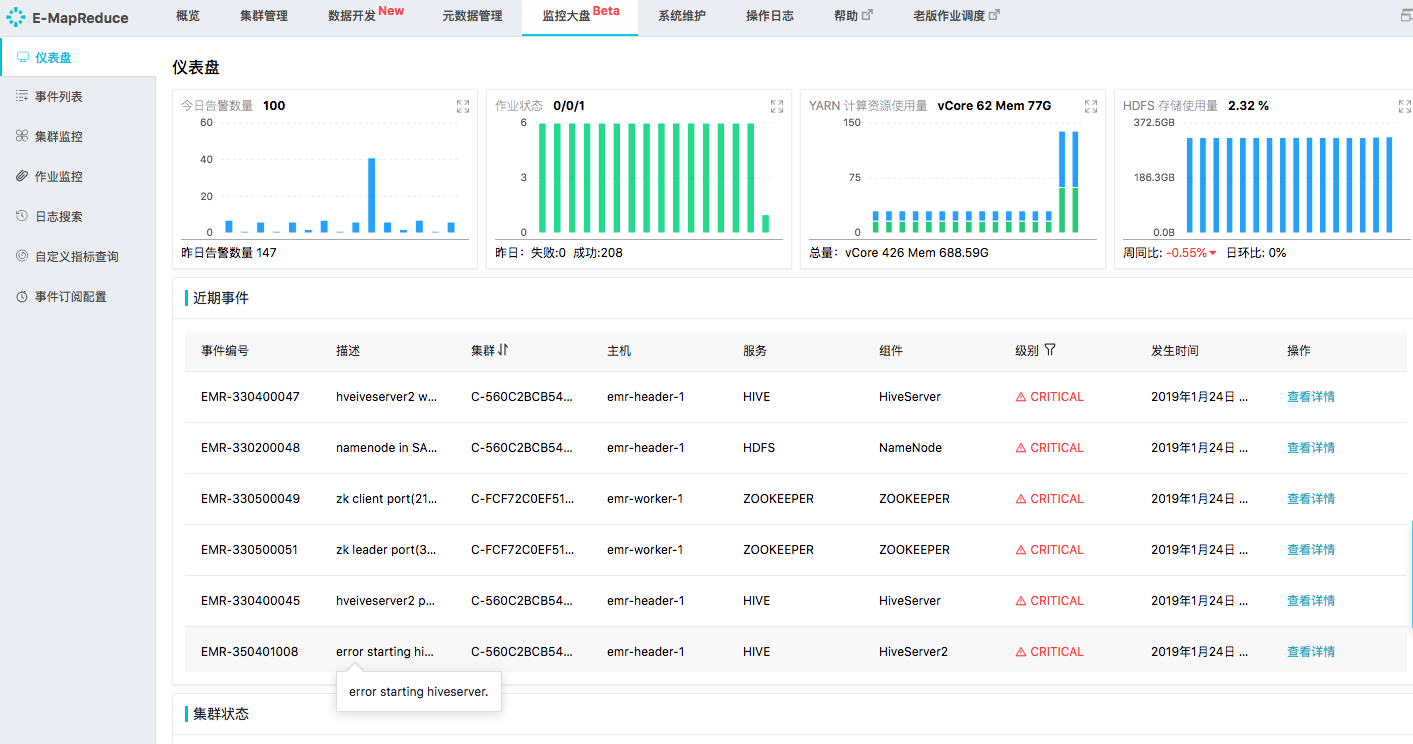Click 总量: vCore 426 Mem 688.59G text
1413x744 pixels.
tap(899, 253)
